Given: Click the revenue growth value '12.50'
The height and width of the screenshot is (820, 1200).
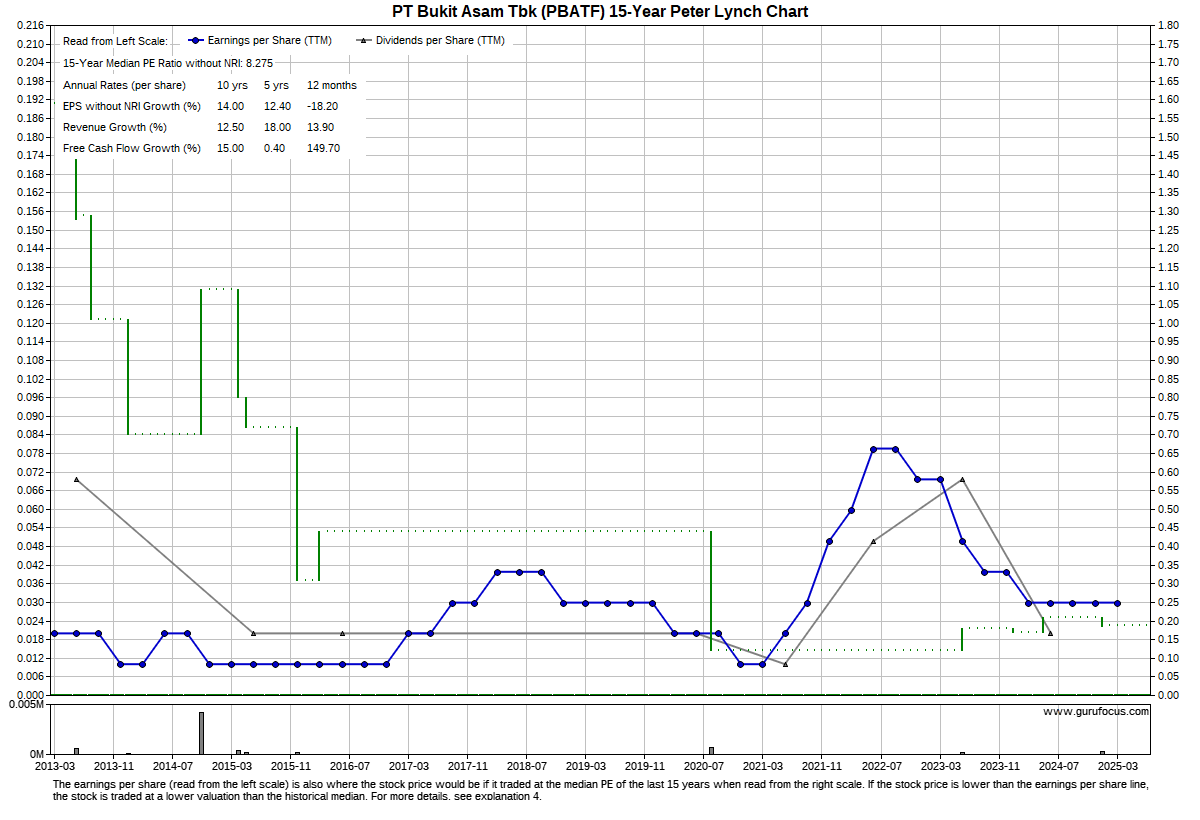Looking at the screenshot, I should pos(230,127).
